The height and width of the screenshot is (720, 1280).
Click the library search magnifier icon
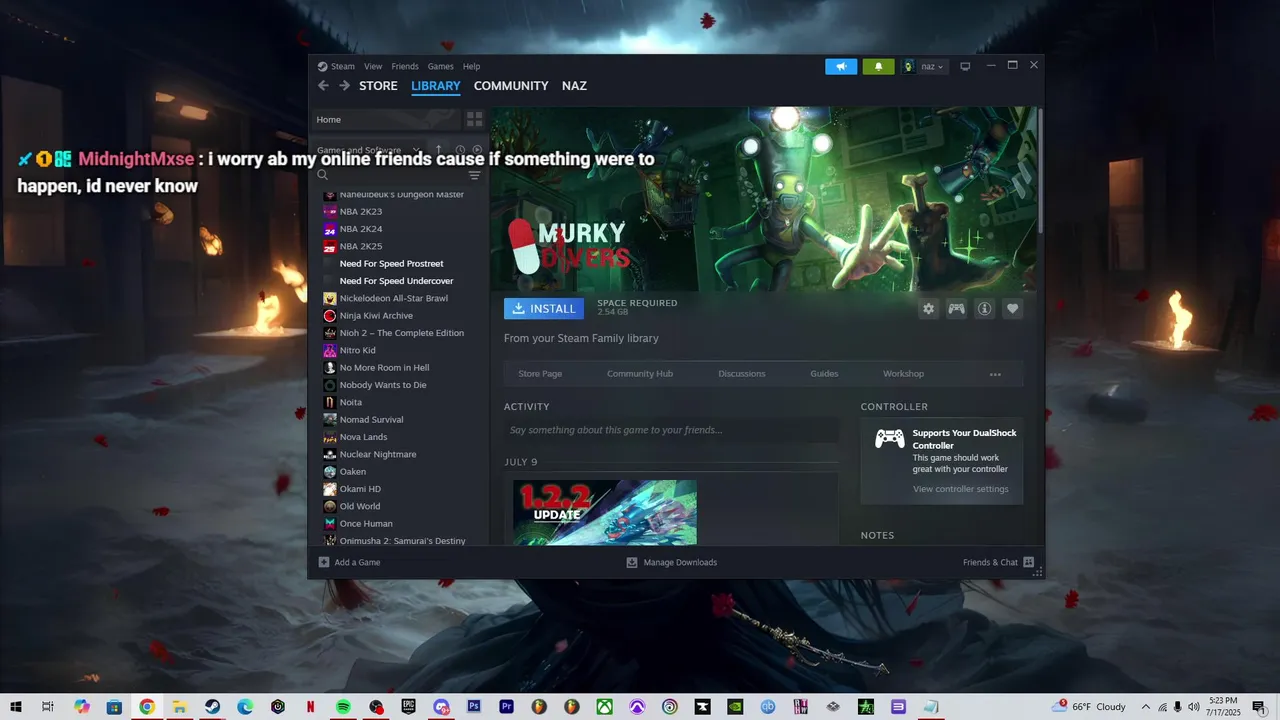[322, 175]
